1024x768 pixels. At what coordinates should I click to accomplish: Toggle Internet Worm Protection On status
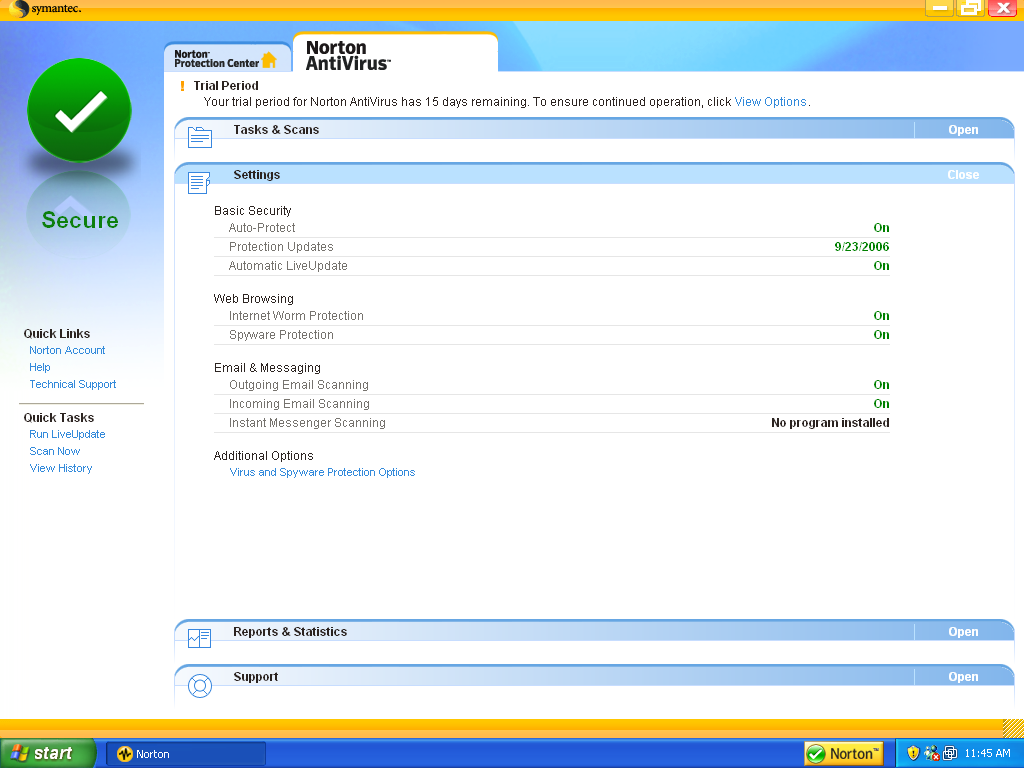click(881, 316)
